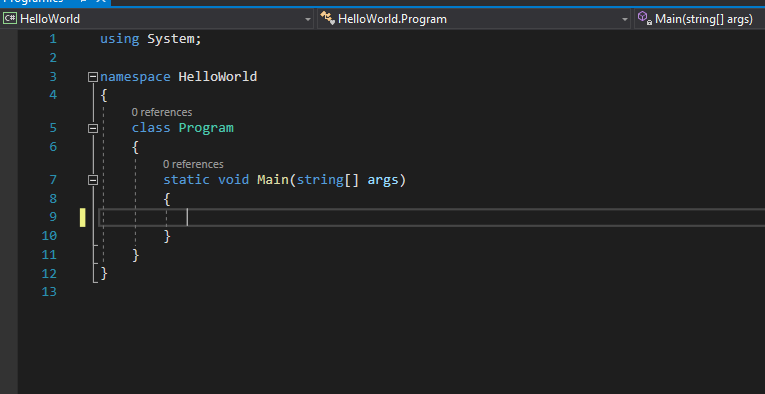Click the closing brace on line 10
This screenshot has width=765, height=394.
coord(167,236)
